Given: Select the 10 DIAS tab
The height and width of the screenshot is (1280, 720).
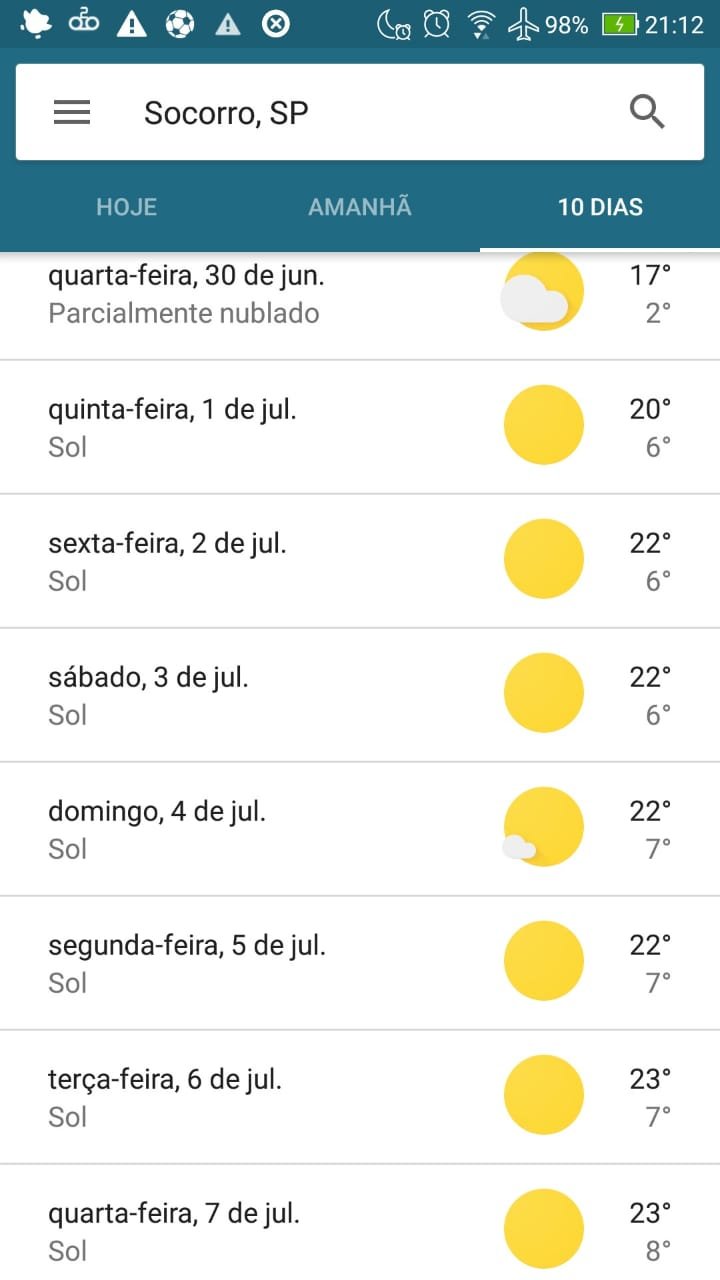Looking at the screenshot, I should tap(600, 207).
